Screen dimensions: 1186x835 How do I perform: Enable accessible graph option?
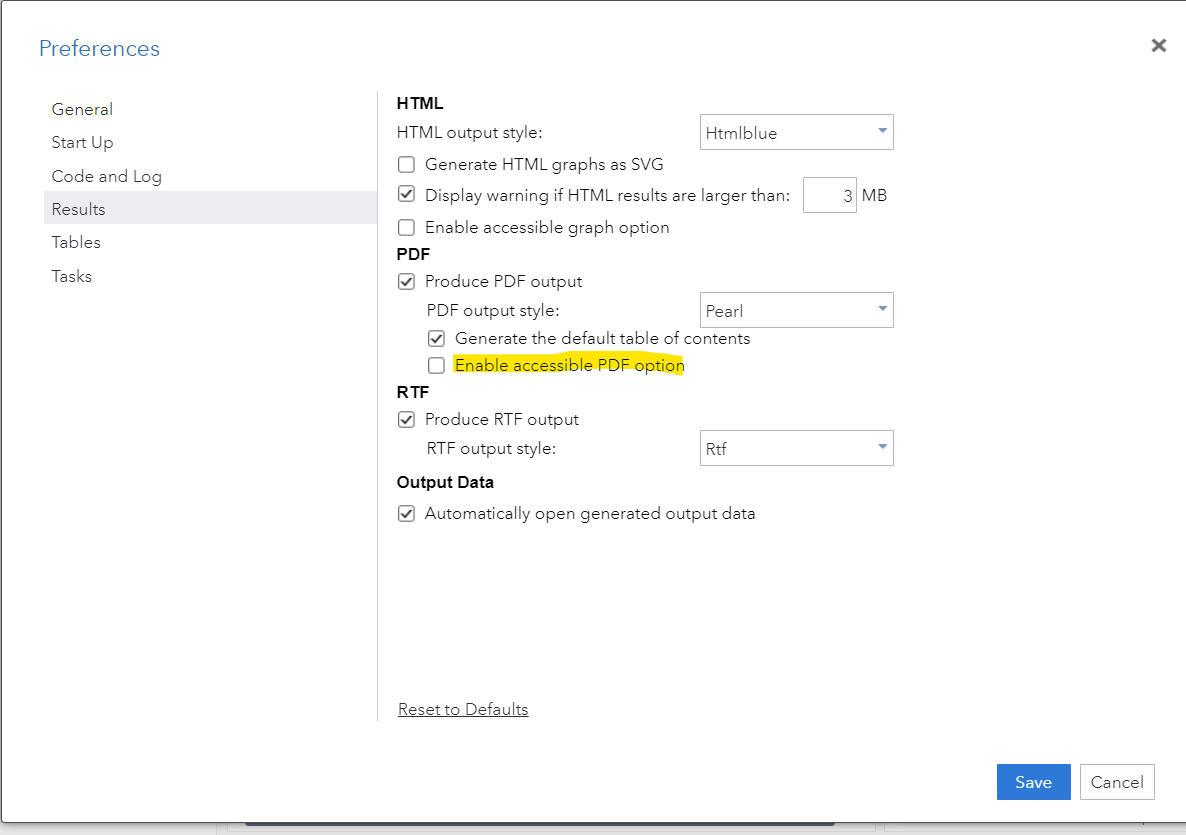406,227
